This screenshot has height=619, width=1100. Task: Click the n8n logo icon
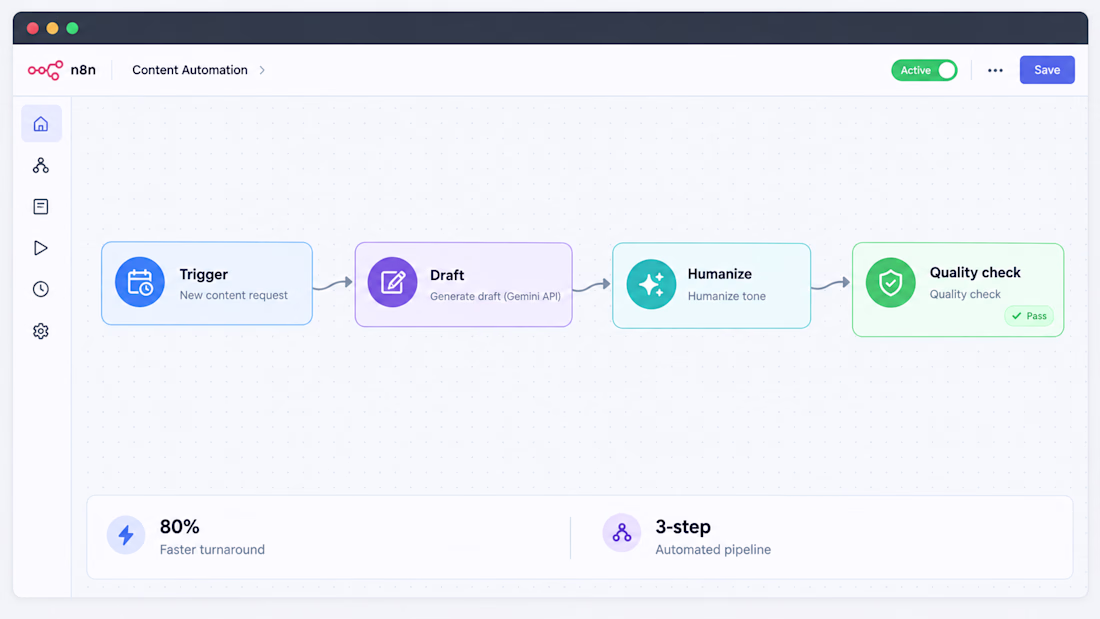click(x=45, y=70)
